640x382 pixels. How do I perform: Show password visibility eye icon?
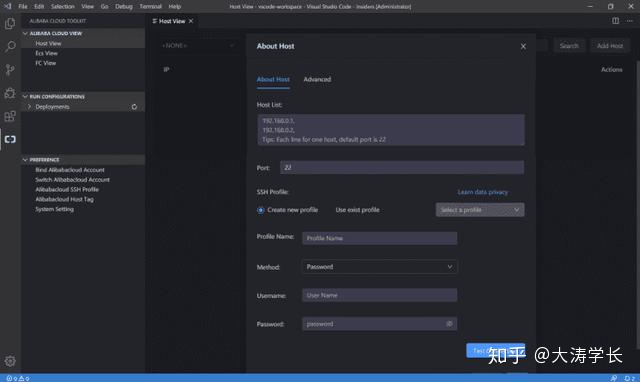pyautogui.click(x=449, y=324)
